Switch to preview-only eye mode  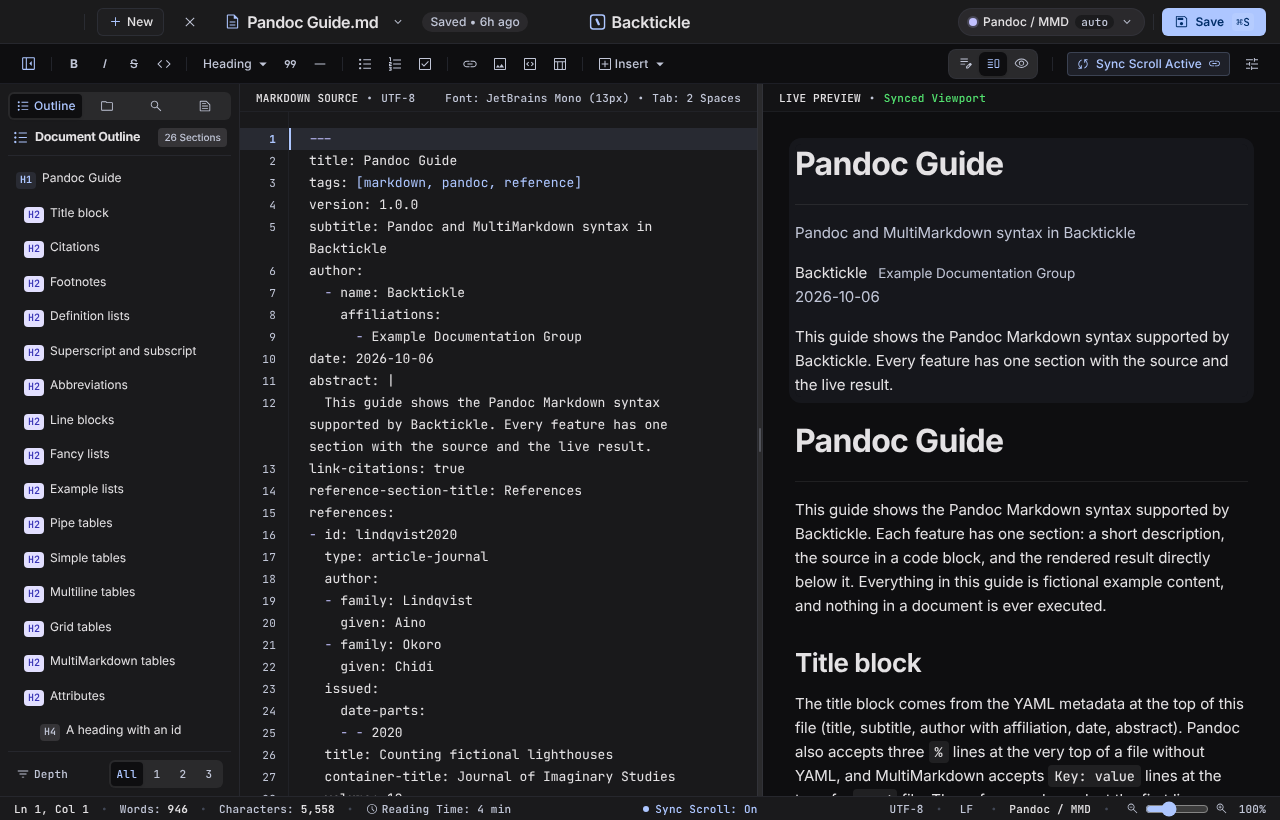click(x=1021, y=64)
